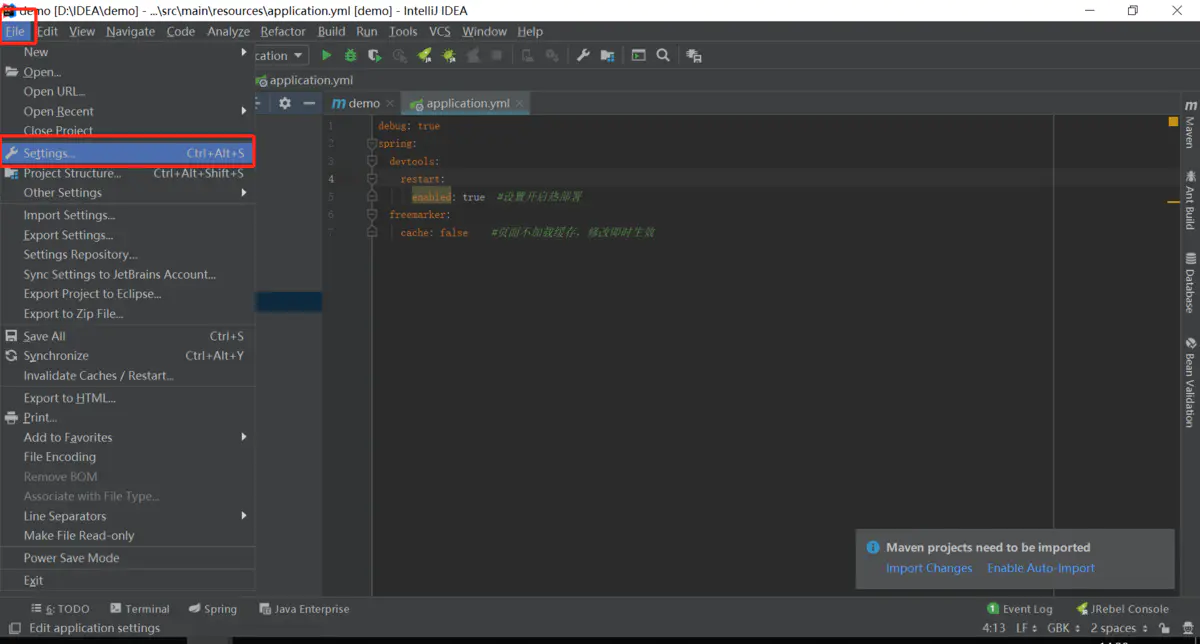Open the Navigate menu
The height and width of the screenshot is (644, 1200).
131,31
